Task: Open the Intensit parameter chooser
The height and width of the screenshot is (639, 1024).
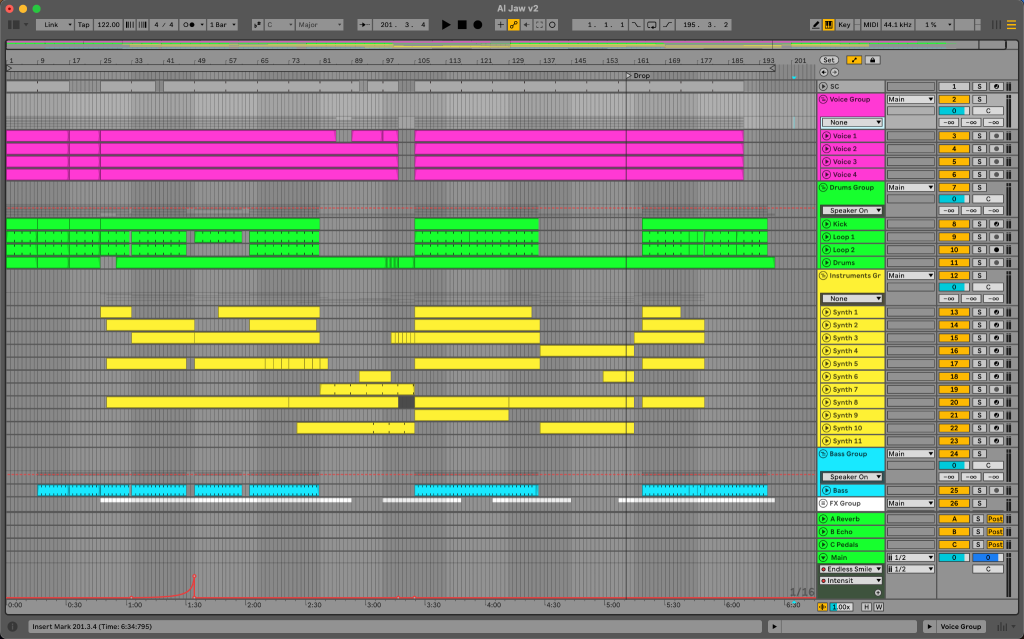Action: click(852, 581)
